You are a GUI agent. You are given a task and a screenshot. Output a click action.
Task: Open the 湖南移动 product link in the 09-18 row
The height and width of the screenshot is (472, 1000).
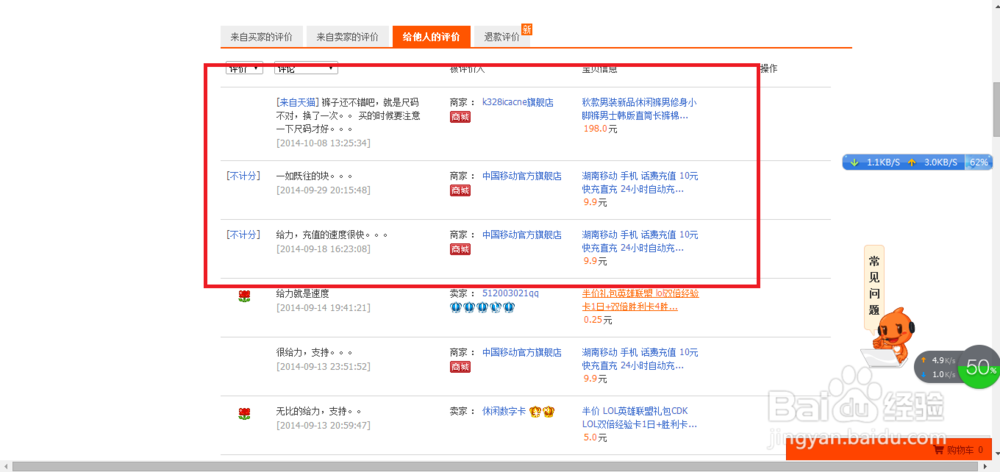640,241
